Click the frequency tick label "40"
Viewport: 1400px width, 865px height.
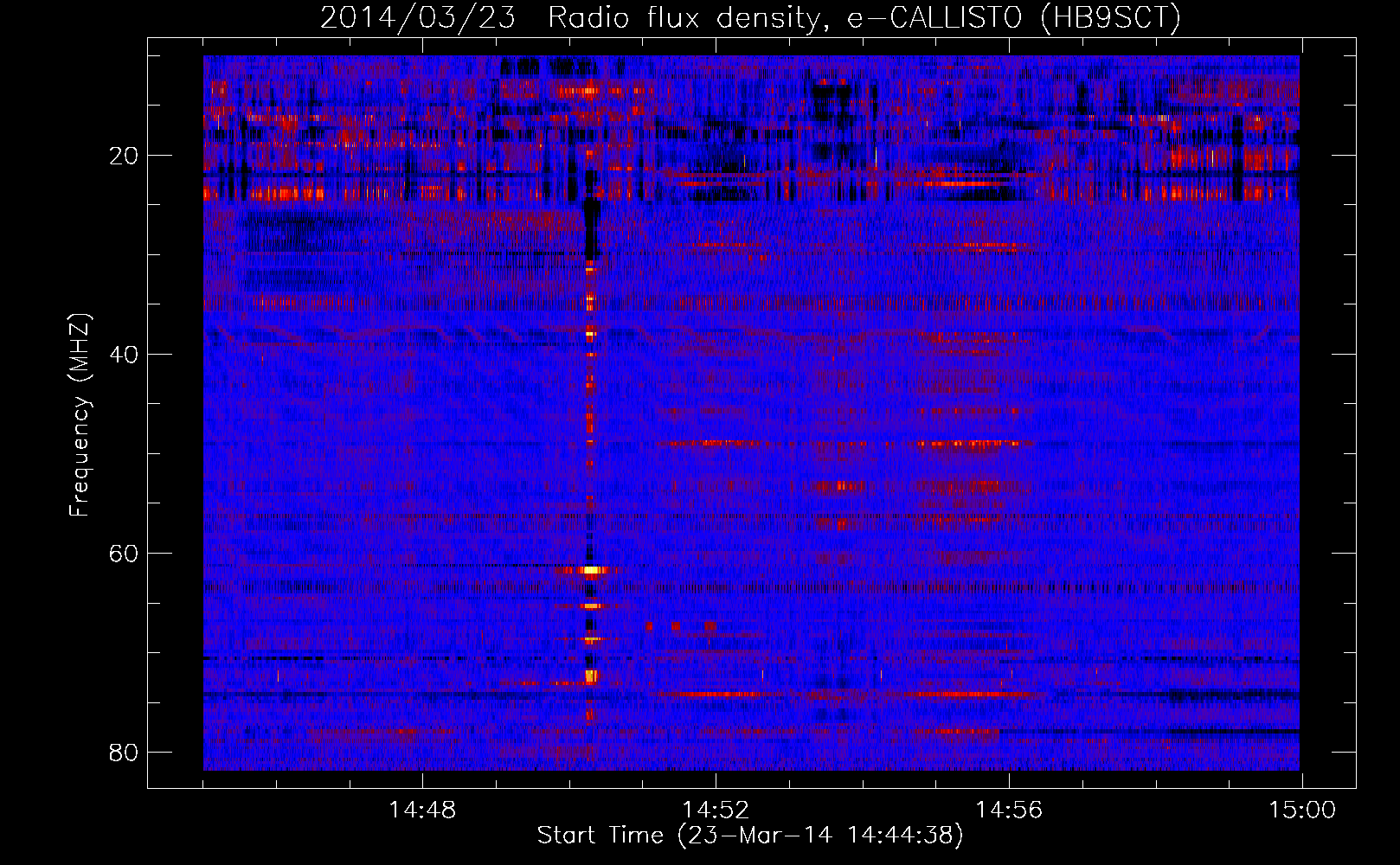click(124, 355)
